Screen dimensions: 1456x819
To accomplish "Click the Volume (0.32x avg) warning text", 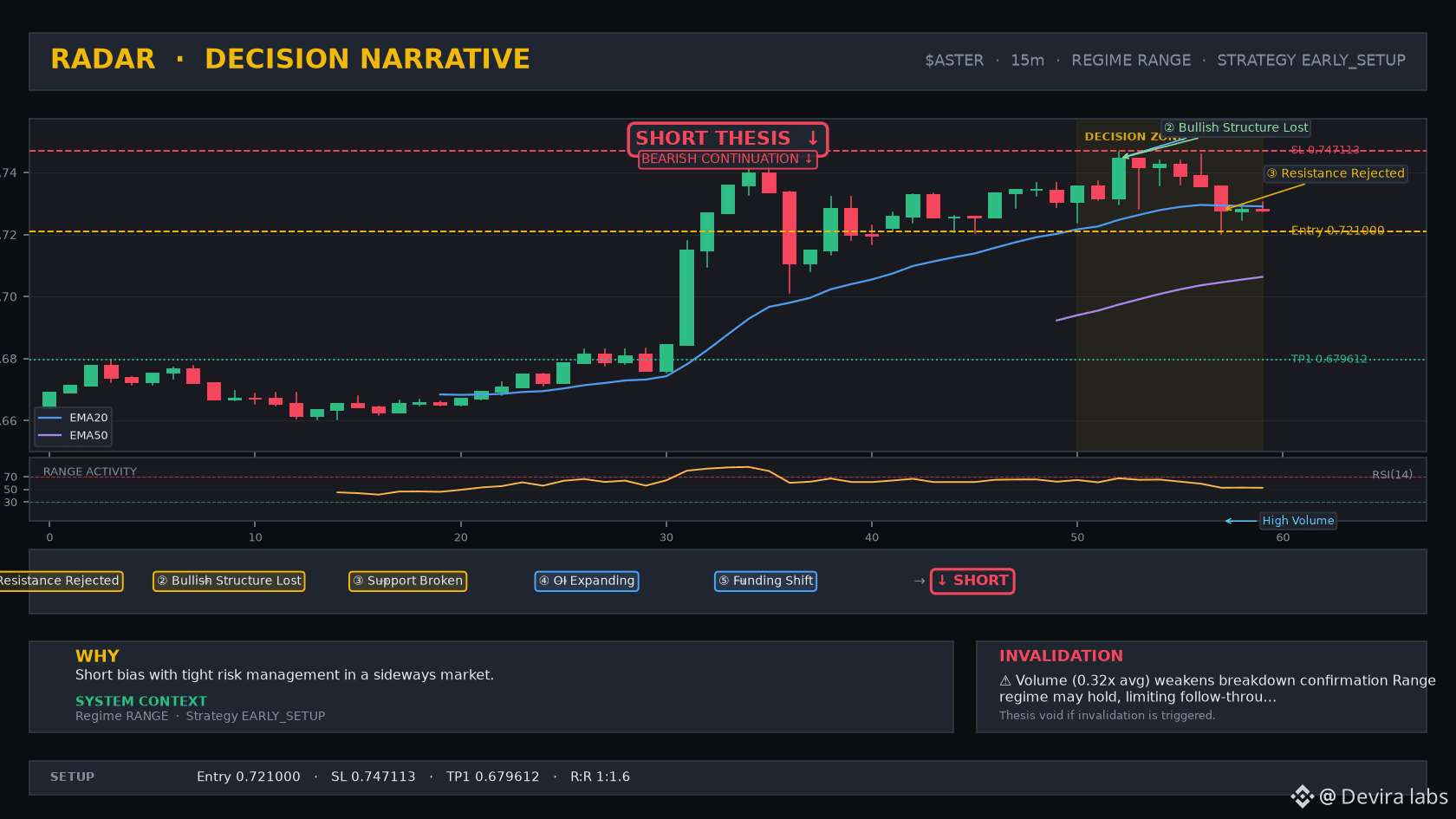I will (1217, 688).
